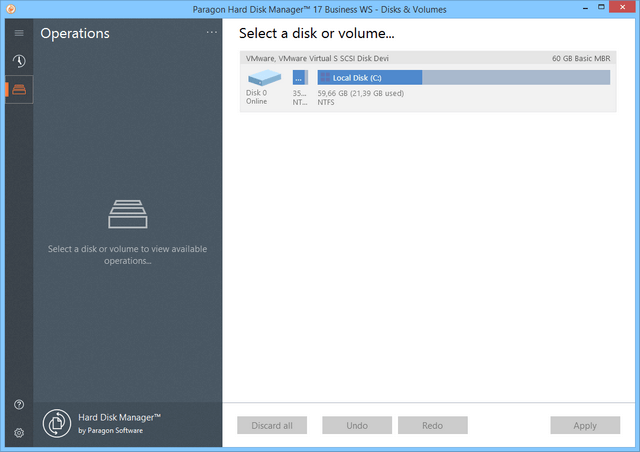Click the Discard all button
640x452 pixels.
pos(272,425)
